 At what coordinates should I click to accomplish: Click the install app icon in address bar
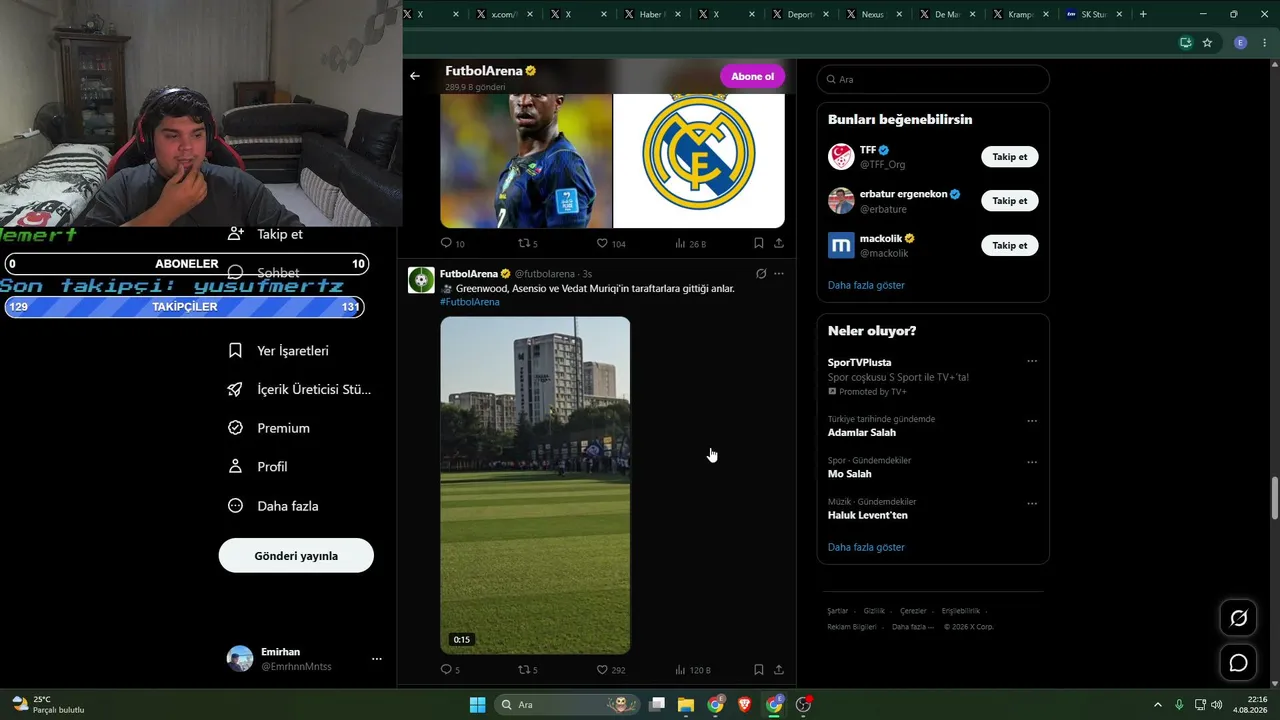[1186, 43]
